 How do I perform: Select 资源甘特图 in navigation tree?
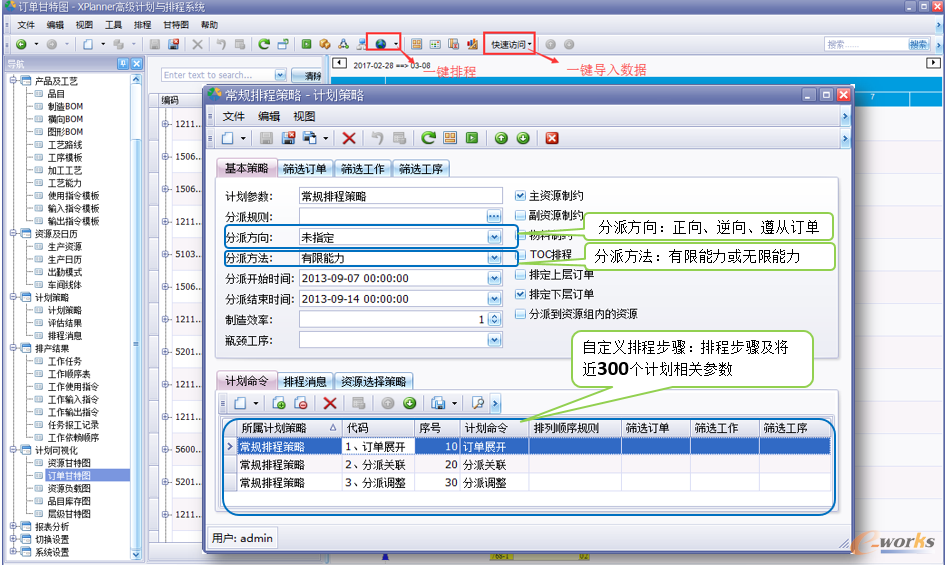[x=69, y=463]
